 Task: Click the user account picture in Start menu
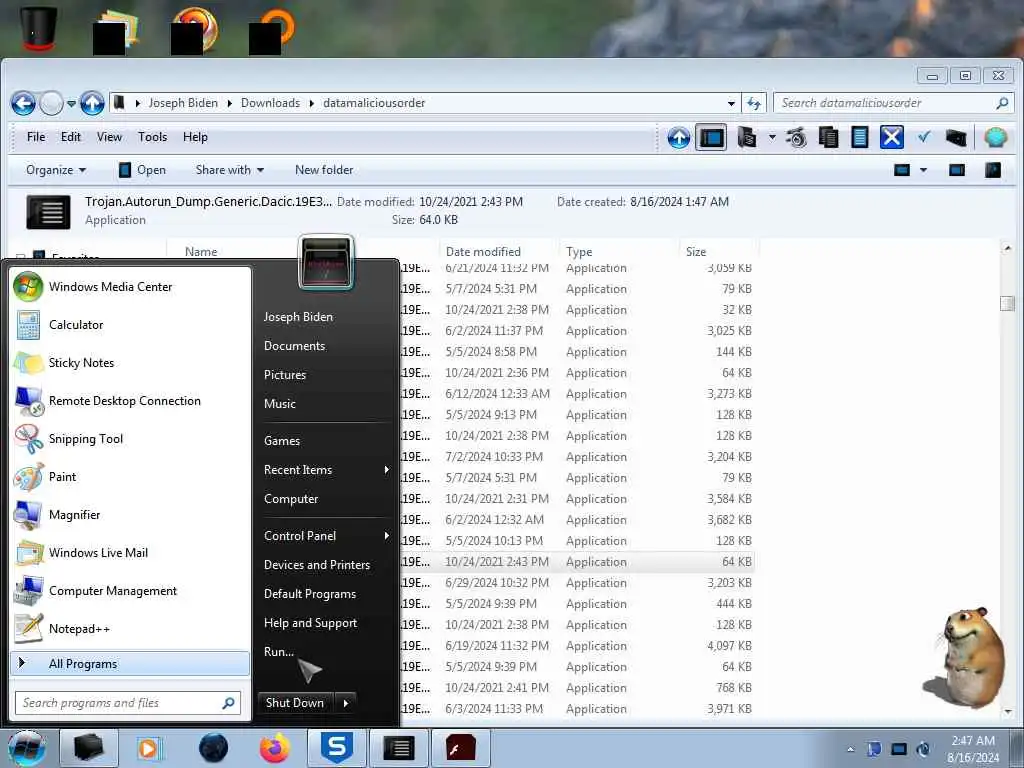pyautogui.click(x=326, y=262)
